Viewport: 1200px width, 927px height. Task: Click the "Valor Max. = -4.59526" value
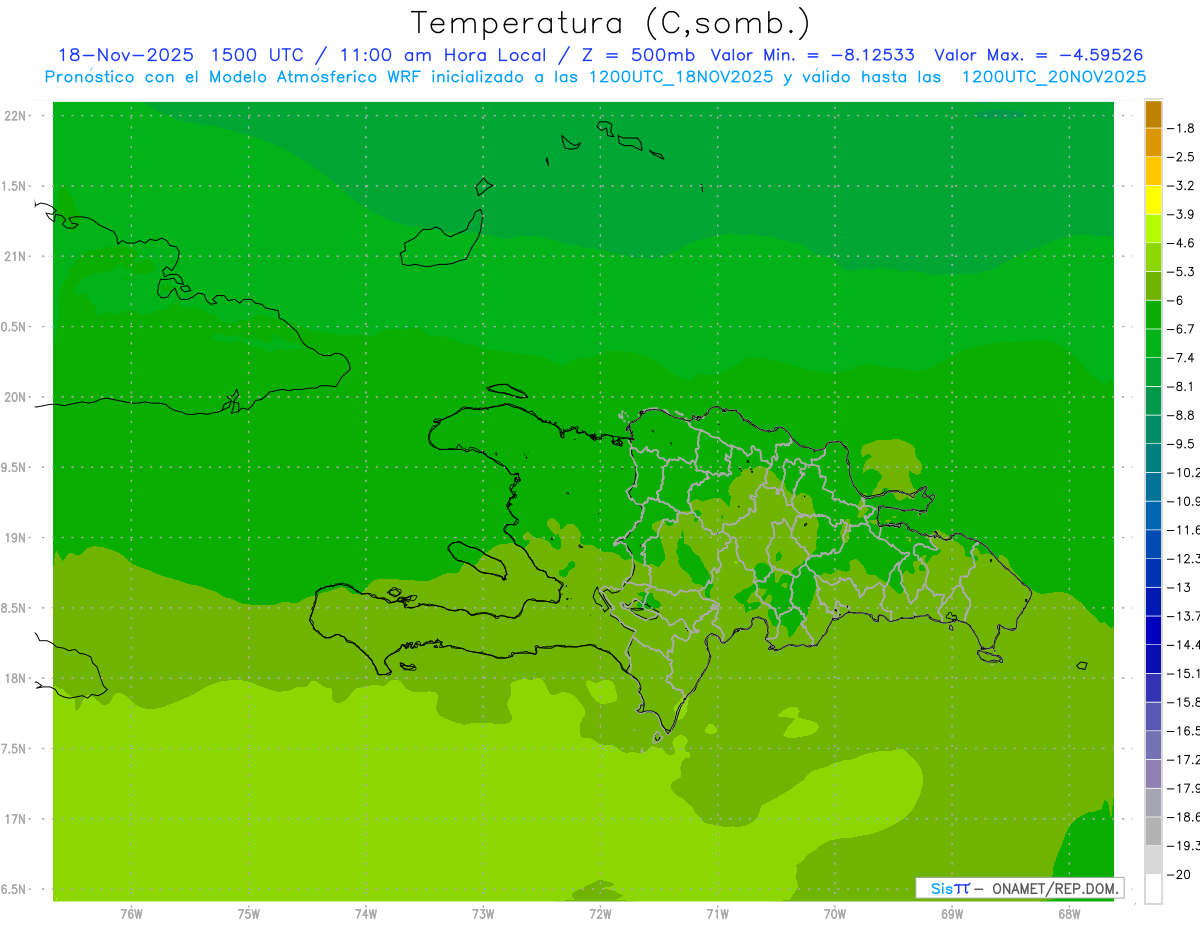pyautogui.click(x=1038, y=55)
